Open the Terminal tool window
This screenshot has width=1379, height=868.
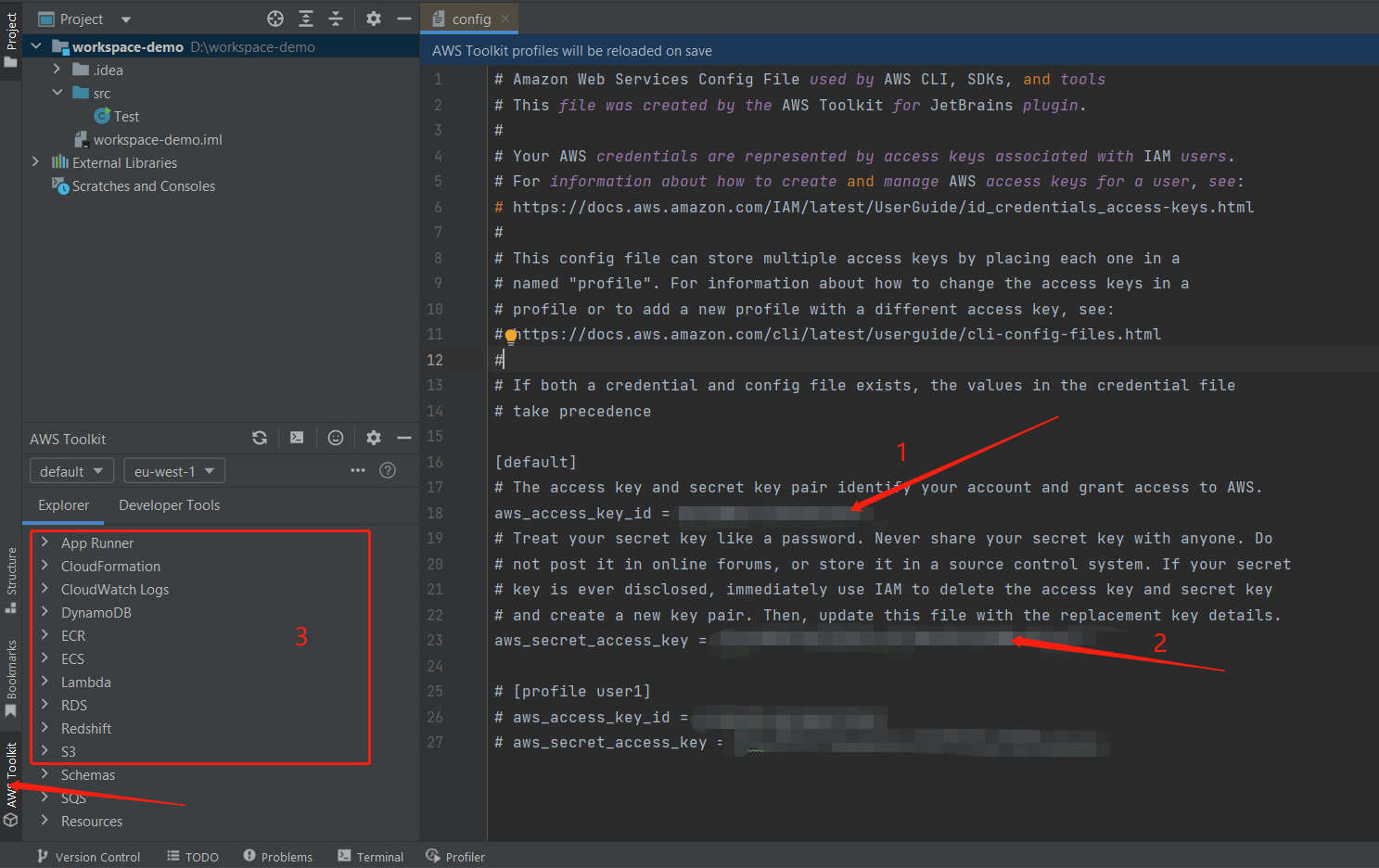(x=371, y=857)
